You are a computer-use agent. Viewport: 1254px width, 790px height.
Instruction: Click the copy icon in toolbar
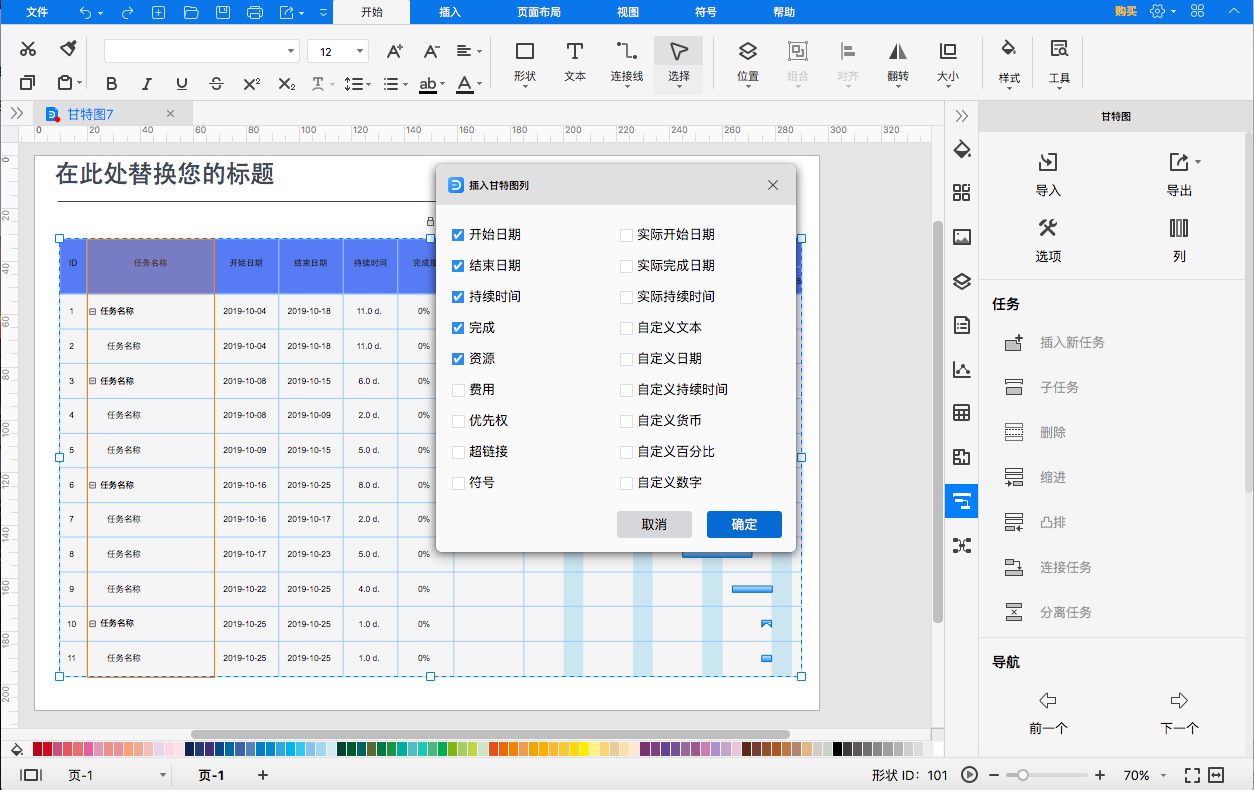(x=28, y=83)
